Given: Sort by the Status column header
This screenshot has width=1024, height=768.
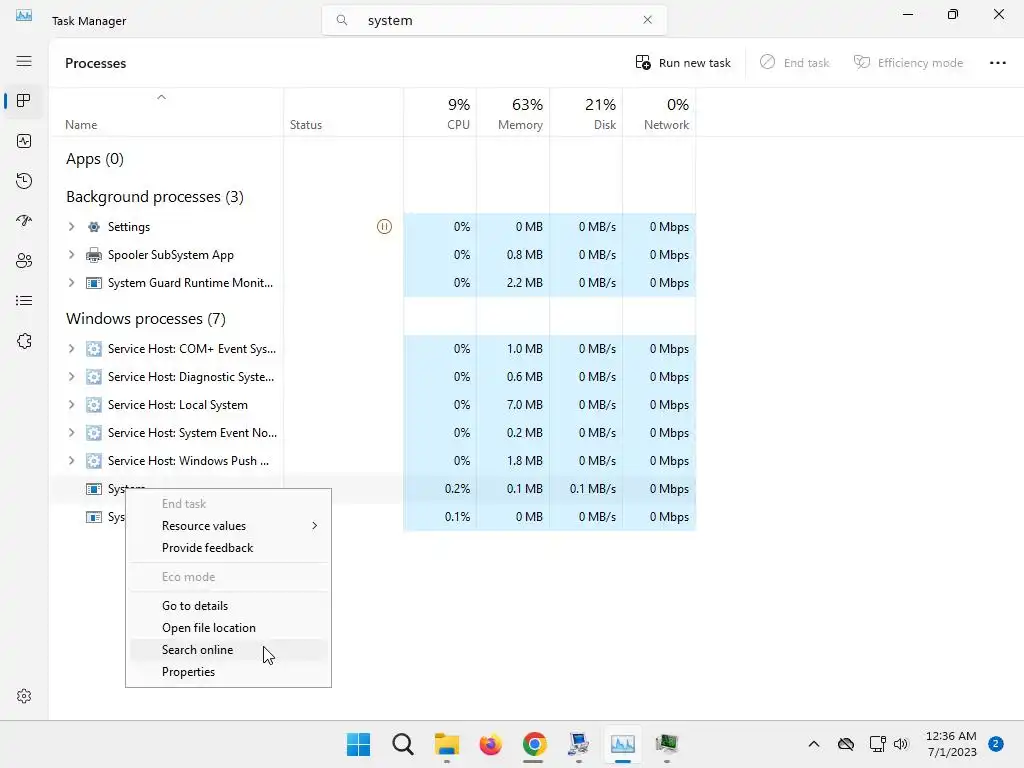Looking at the screenshot, I should (x=344, y=112).
